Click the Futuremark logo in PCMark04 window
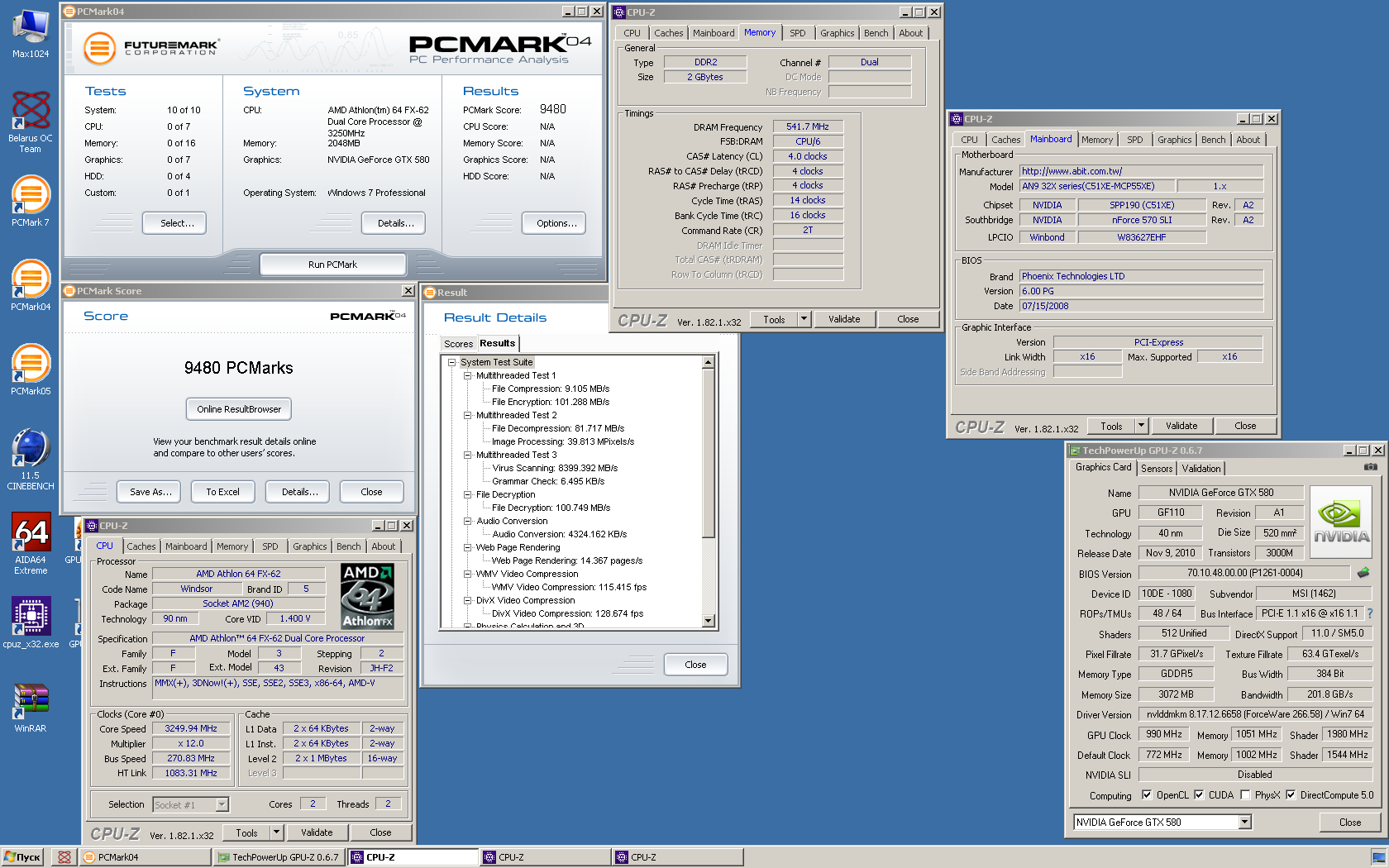 (153, 48)
